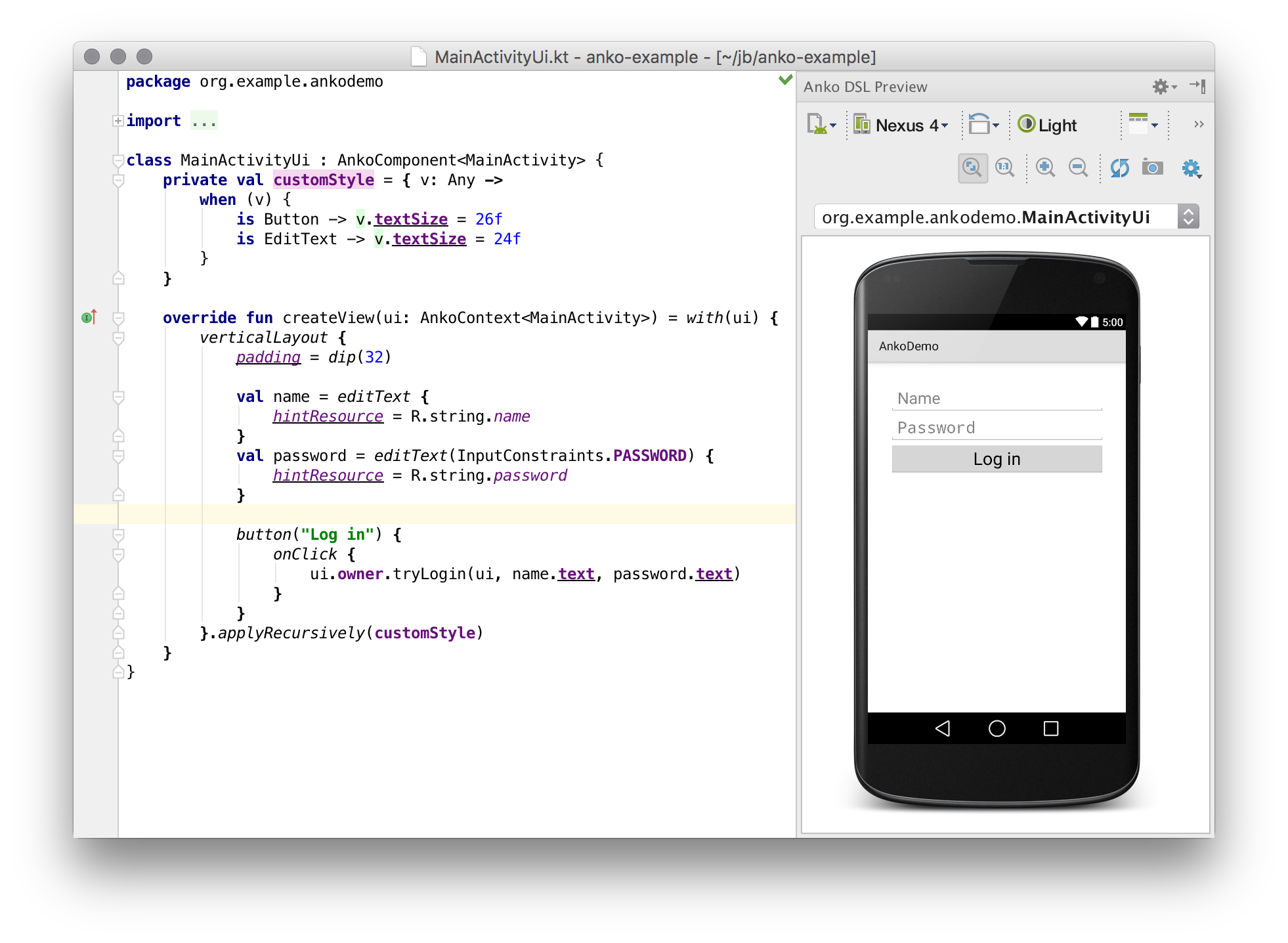The height and width of the screenshot is (943, 1288).
Task: Click the tryLogin call in onClick
Action: [x=429, y=574]
